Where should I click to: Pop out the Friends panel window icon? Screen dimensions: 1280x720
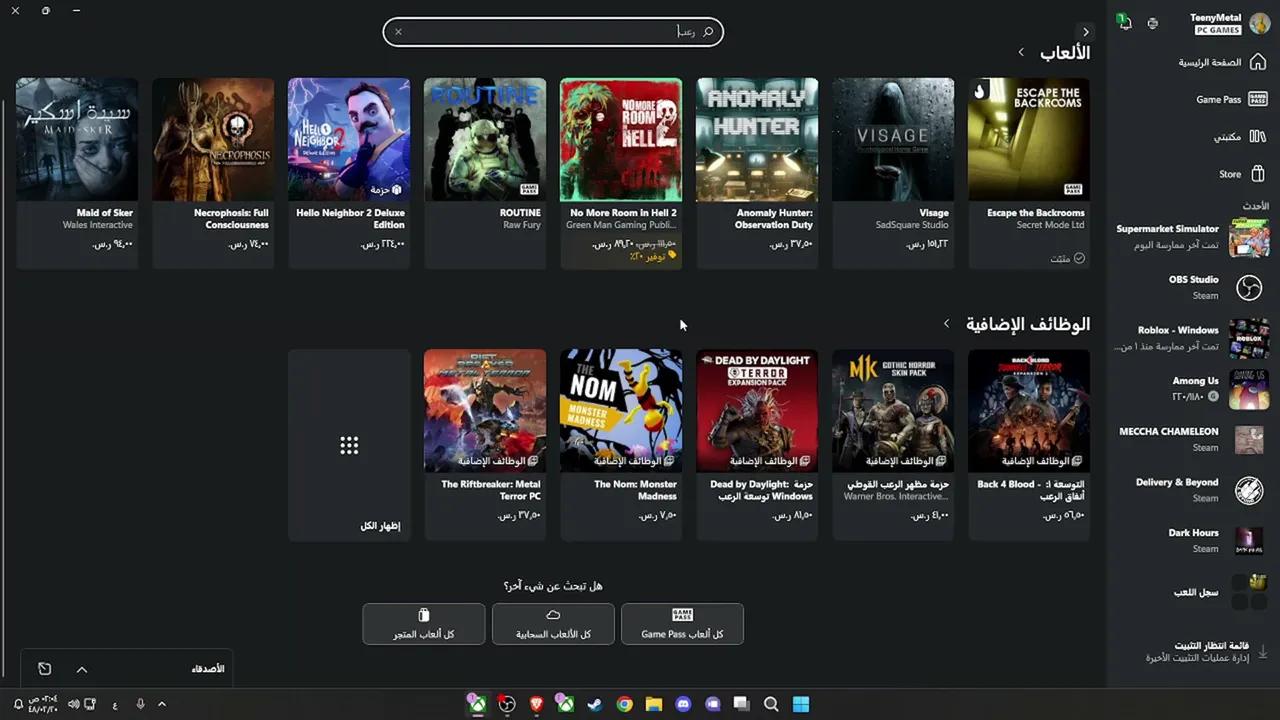[44, 669]
